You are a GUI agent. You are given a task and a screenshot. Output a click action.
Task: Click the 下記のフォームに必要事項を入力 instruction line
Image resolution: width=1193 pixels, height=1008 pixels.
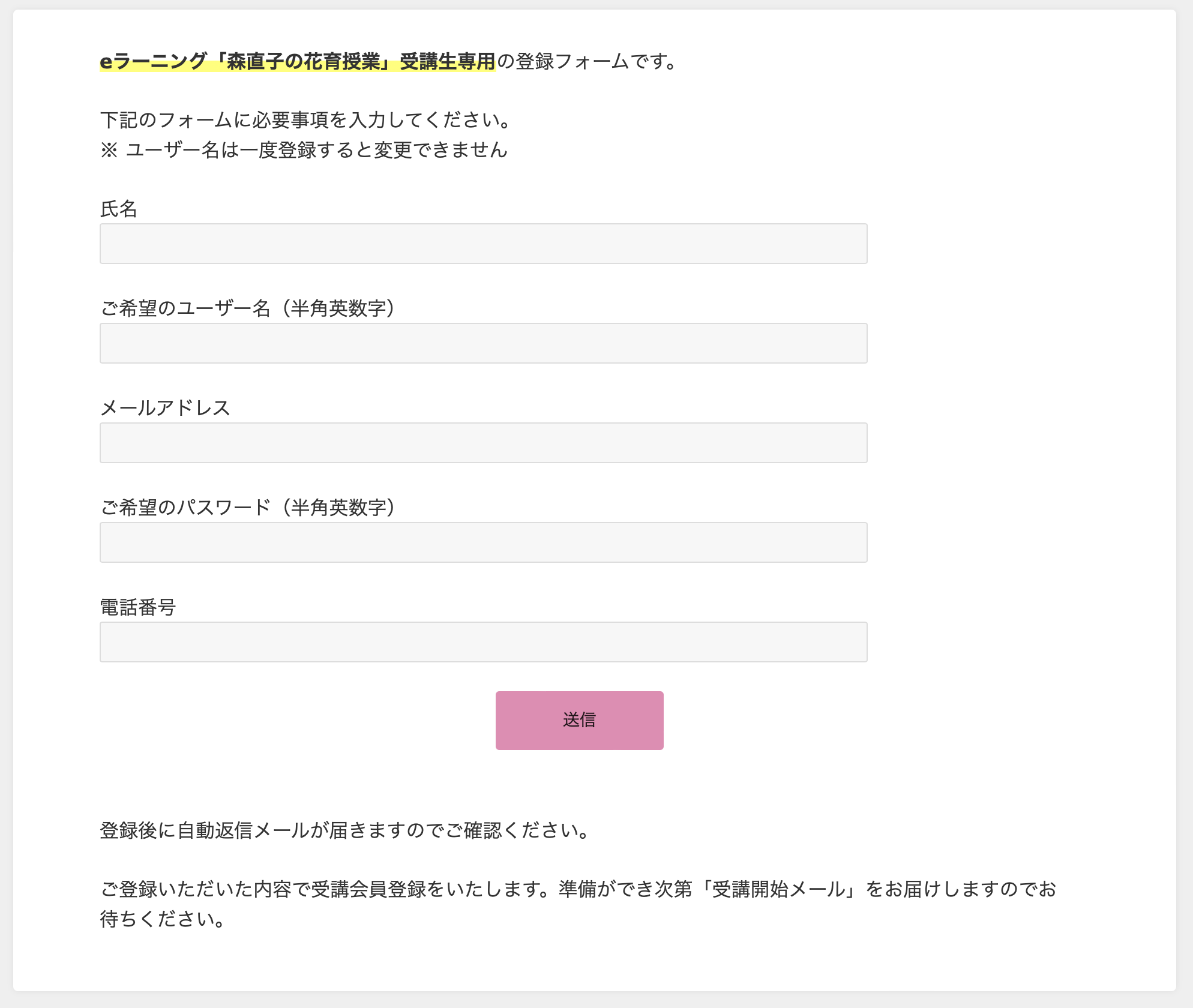[x=305, y=120]
